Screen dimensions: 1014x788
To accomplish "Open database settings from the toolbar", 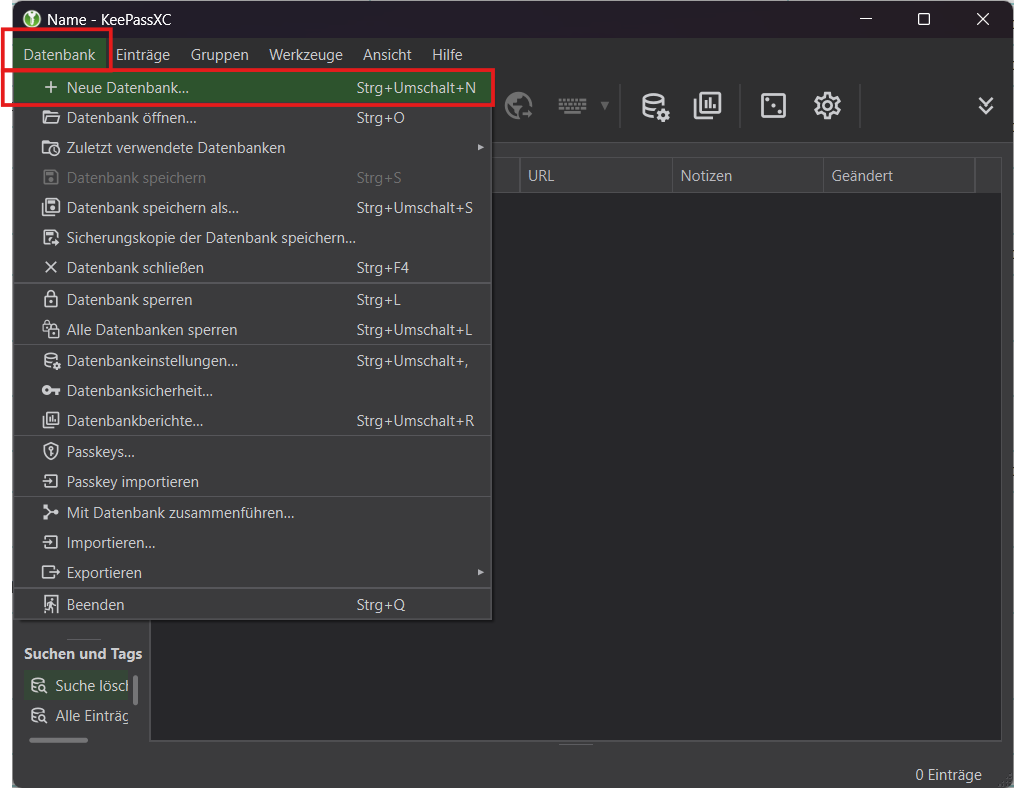I will pyautogui.click(x=655, y=105).
